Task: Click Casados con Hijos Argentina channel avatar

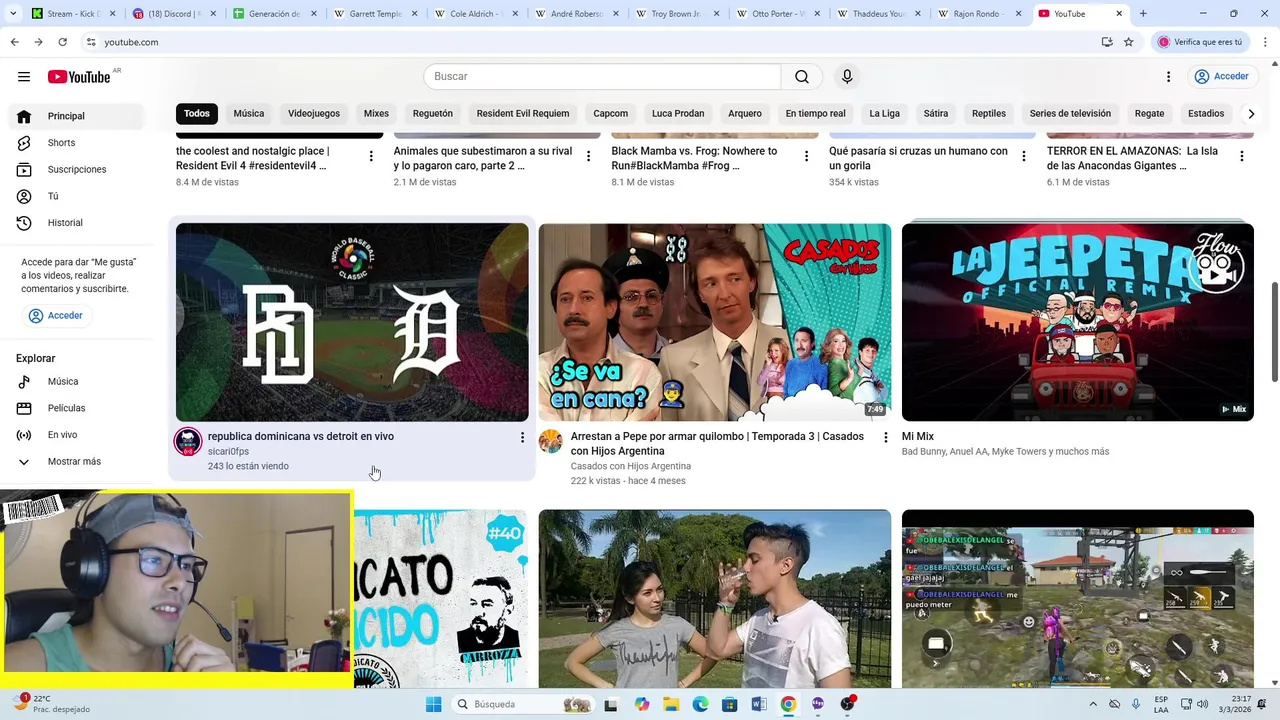Action: click(551, 441)
